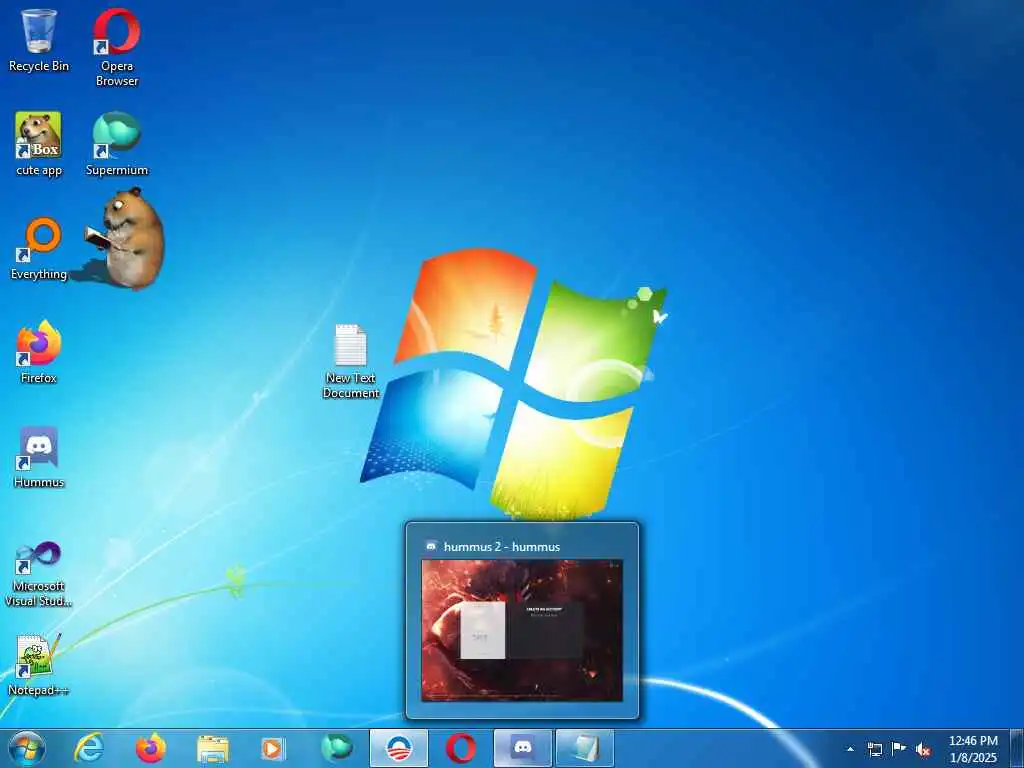Screen dimensions: 1024x768
Task: Select the Opera Browser desktop shortcut
Action: click(116, 47)
